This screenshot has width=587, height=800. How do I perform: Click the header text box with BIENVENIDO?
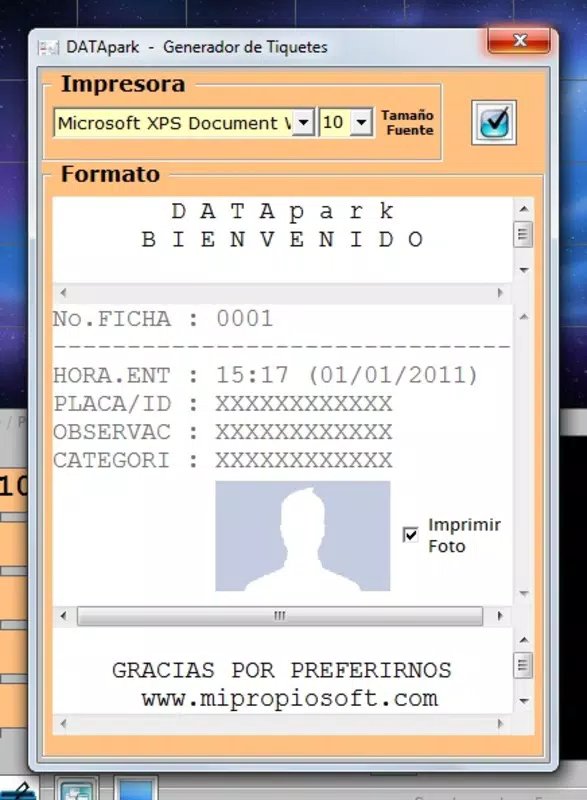(283, 240)
